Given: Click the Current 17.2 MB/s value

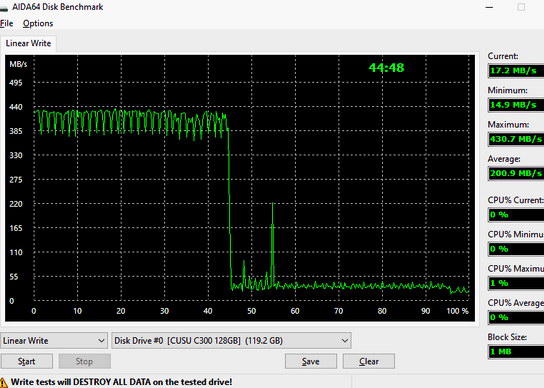Looking at the screenshot, I should 516,71.
